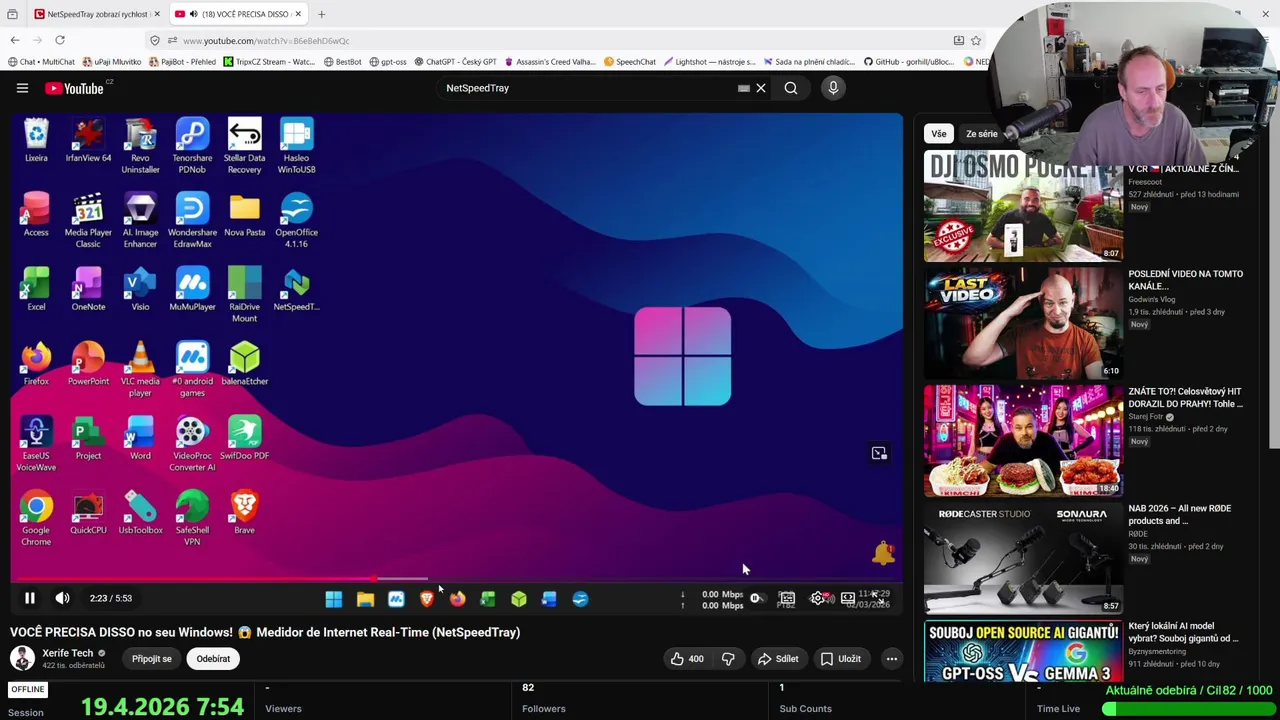The image size is (1280, 720).
Task: Open title Který lokální AI model vybrat
Action: (1184, 632)
